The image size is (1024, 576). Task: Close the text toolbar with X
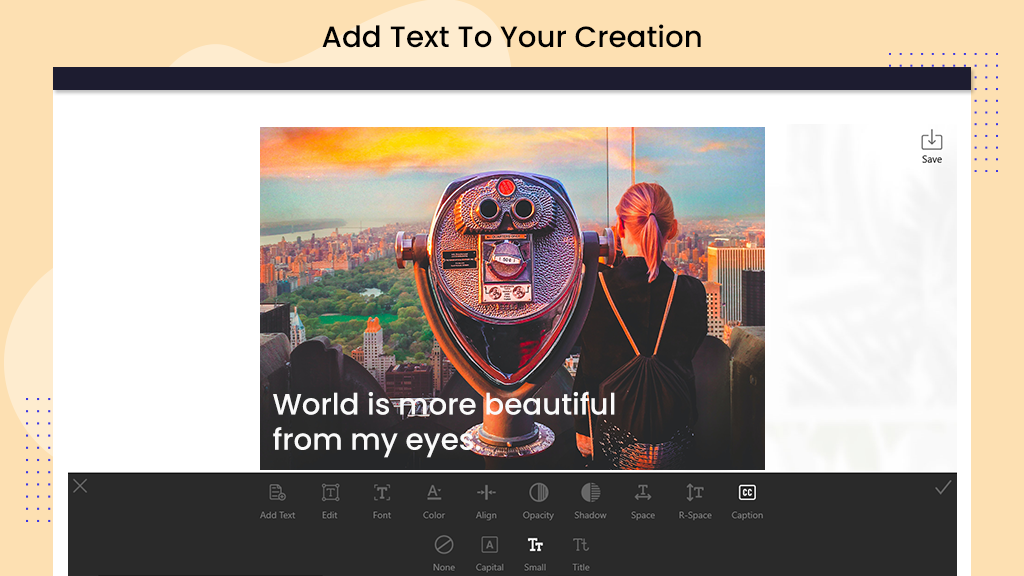(80, 486)
